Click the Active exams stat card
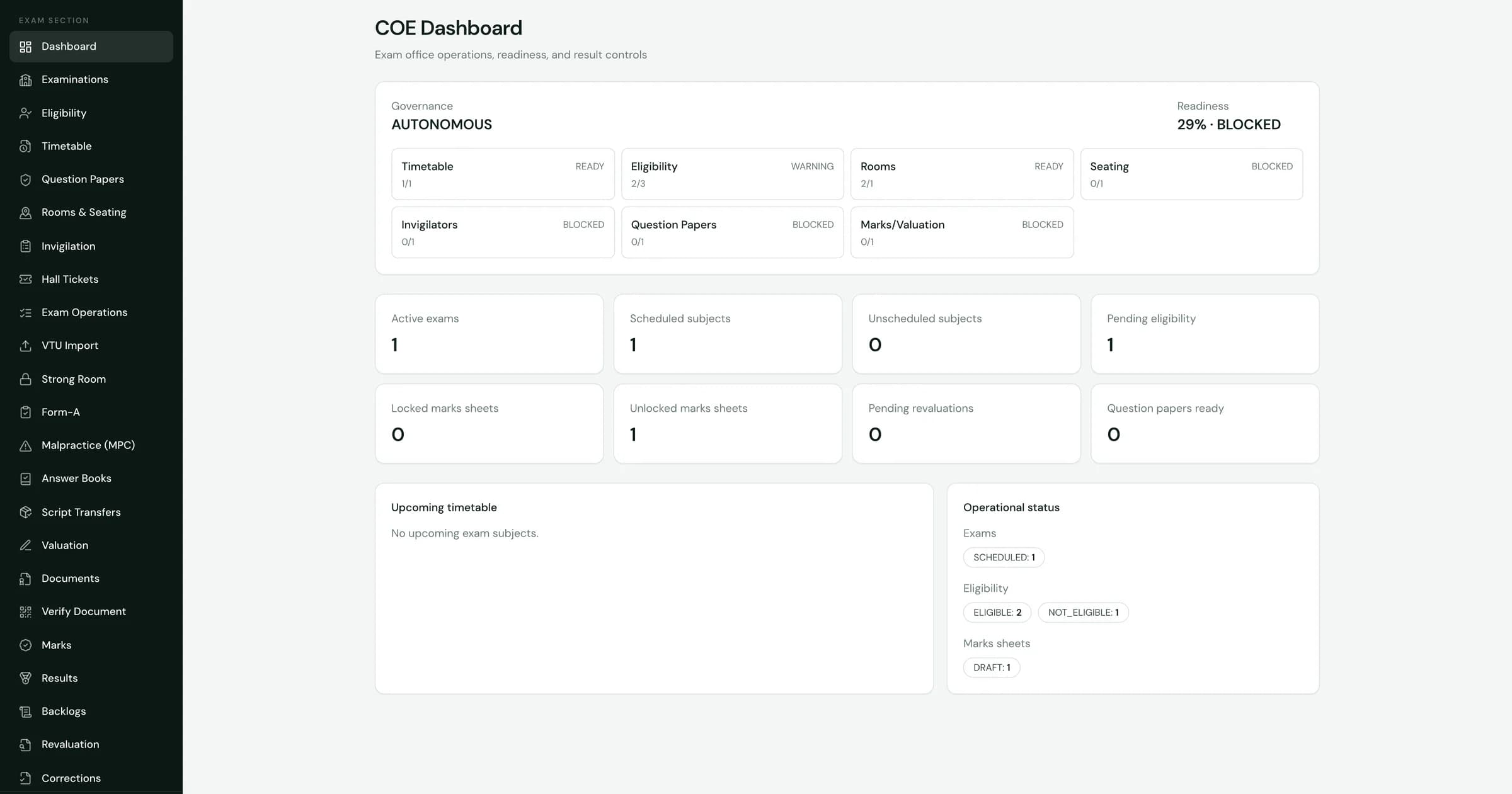Screen dimensions: 1512x794 tap(489, 334)
